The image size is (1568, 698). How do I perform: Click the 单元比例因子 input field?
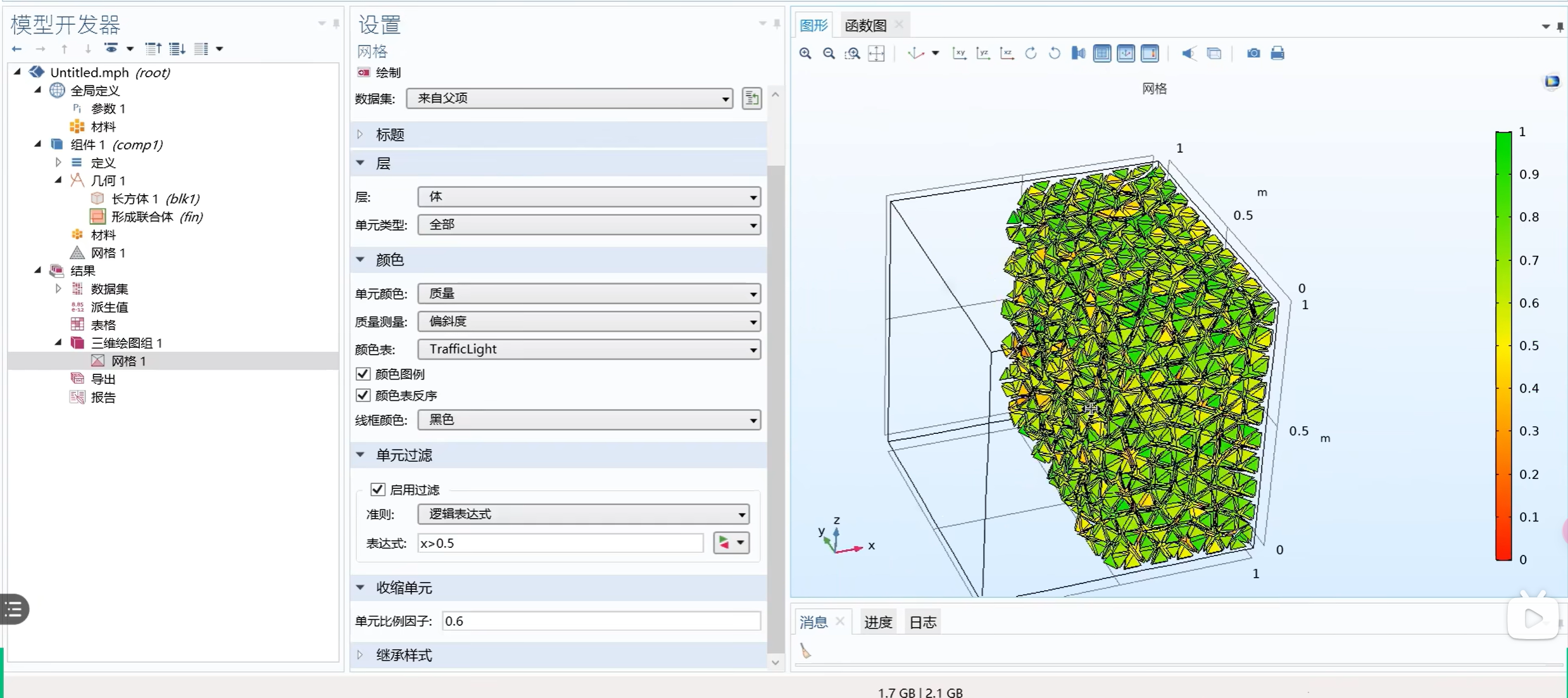(601, 621)
